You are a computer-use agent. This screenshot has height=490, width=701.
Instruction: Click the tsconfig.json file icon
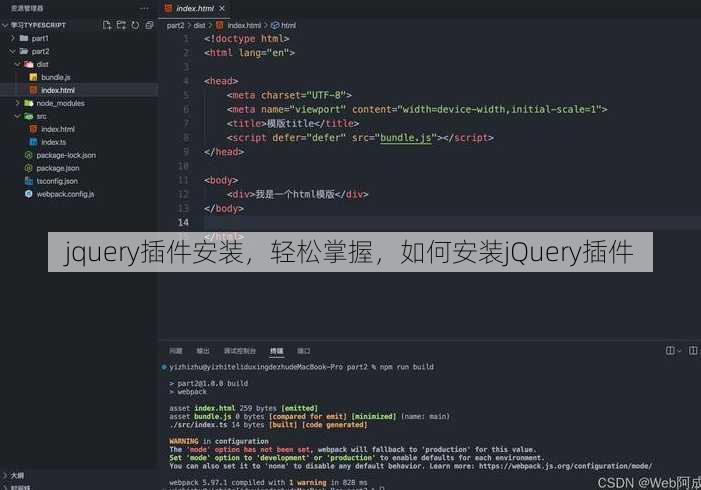tap(29, 181)
